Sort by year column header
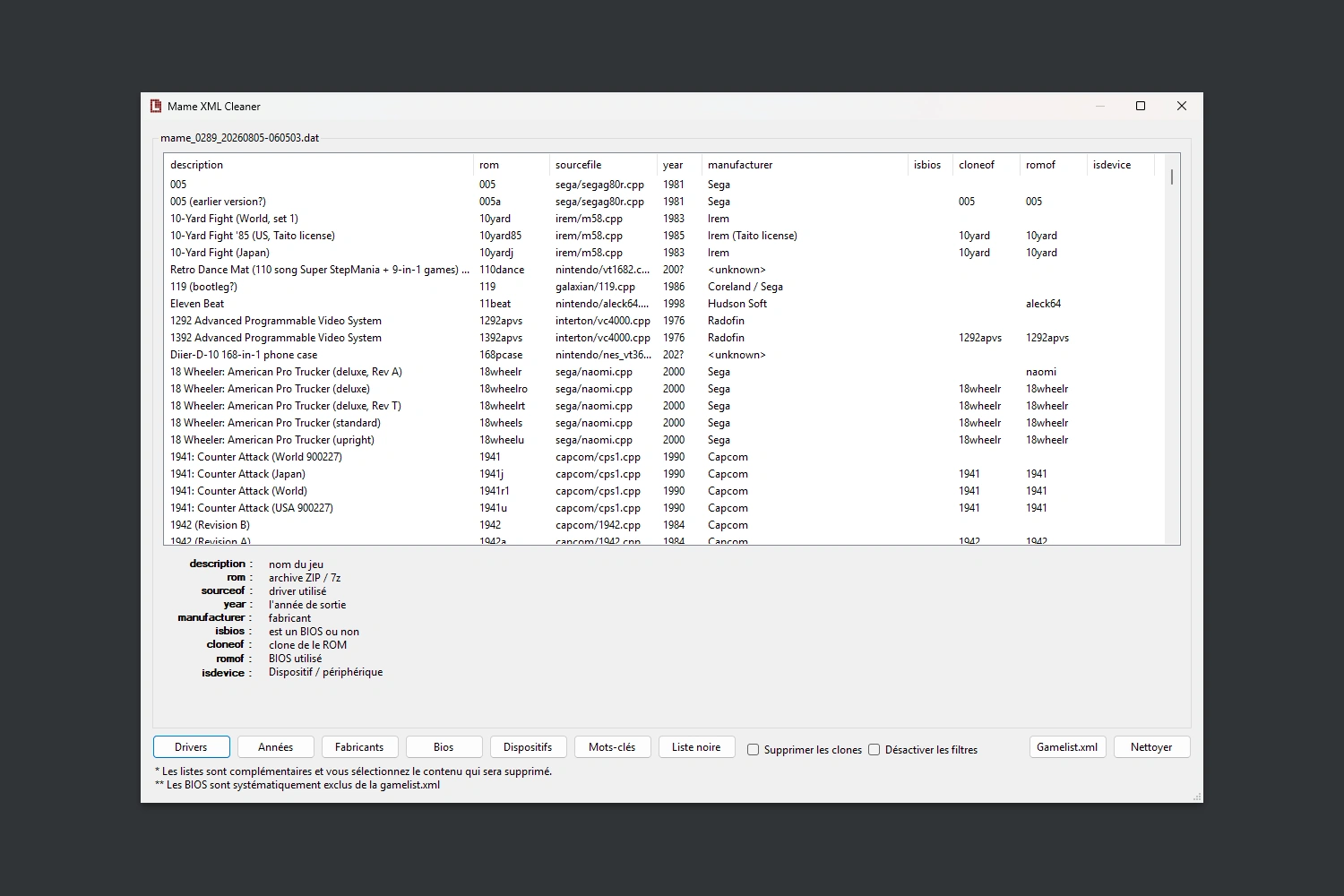 click(679, 165)
